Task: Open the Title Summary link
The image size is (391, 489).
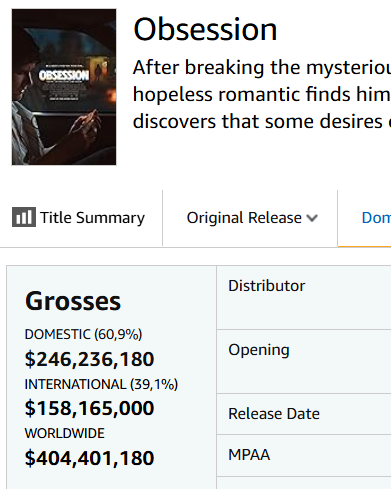Action: pos(79,218)
